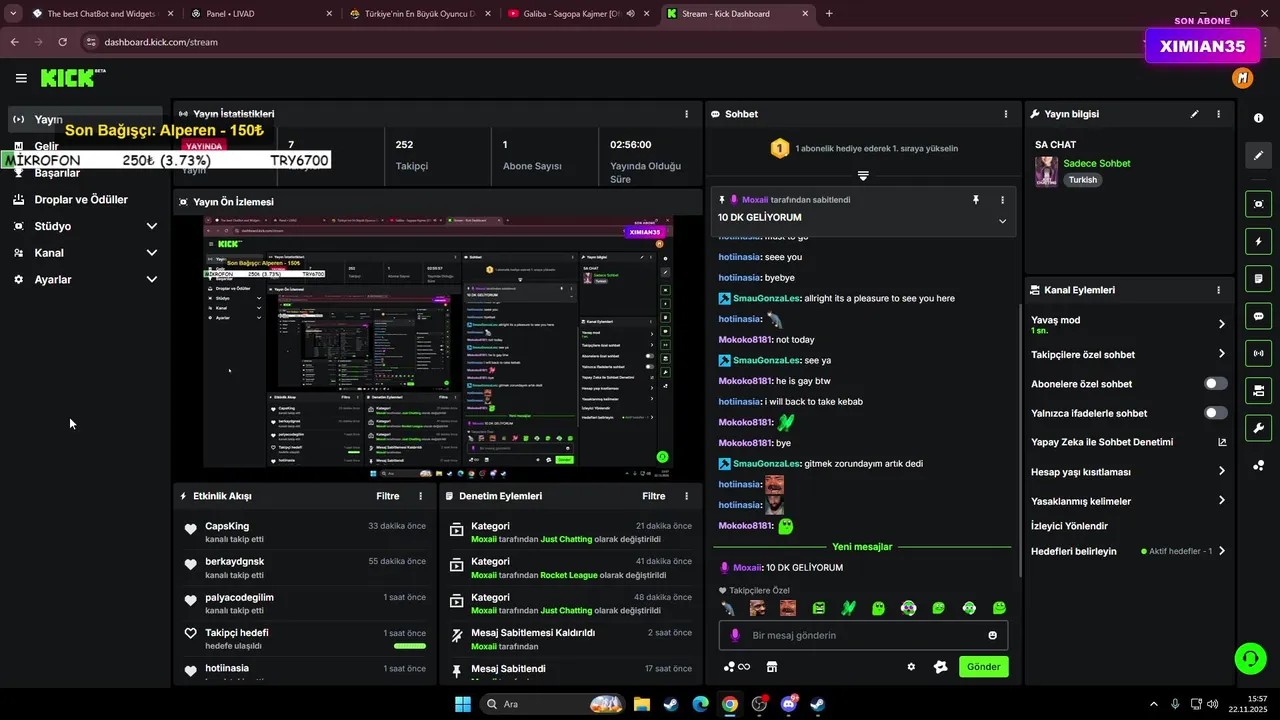The width and height of the screenshot is (1280, 720).
Task: Open the profile avatar menu
Action: click(x=1242, y=78)
